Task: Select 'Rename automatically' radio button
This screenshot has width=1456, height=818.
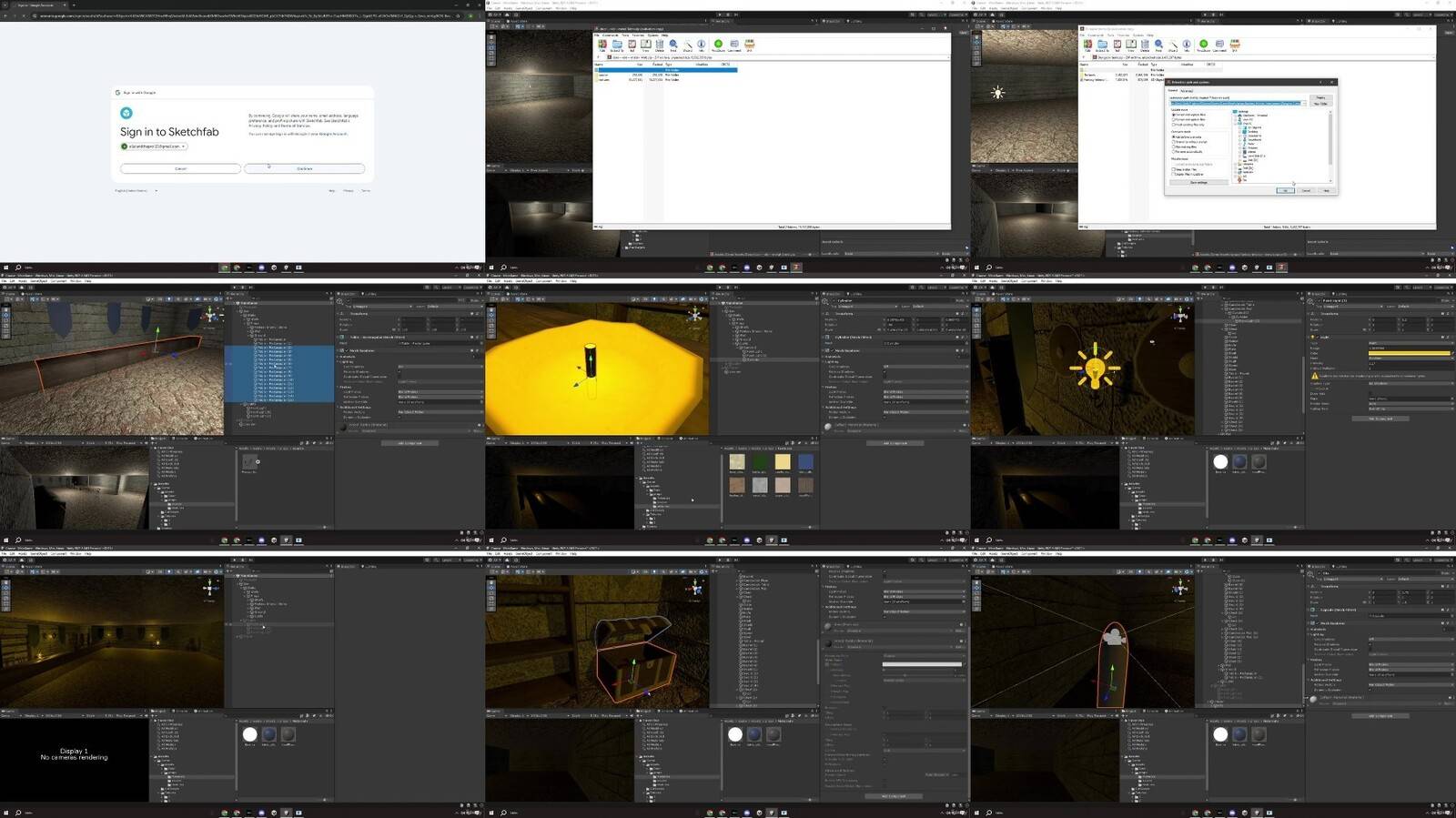Action: coord(1174,152)
